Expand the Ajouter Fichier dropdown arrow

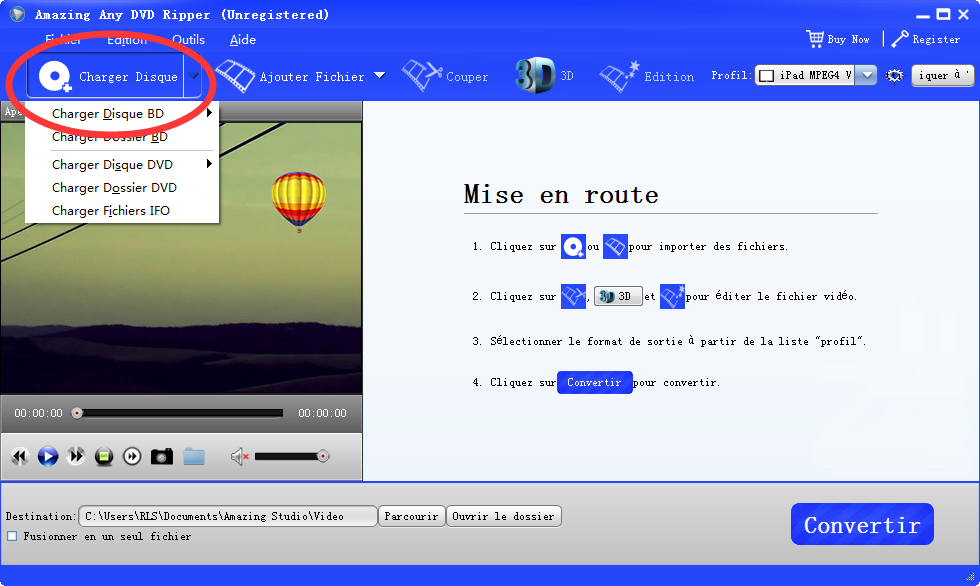pos(379,76)
